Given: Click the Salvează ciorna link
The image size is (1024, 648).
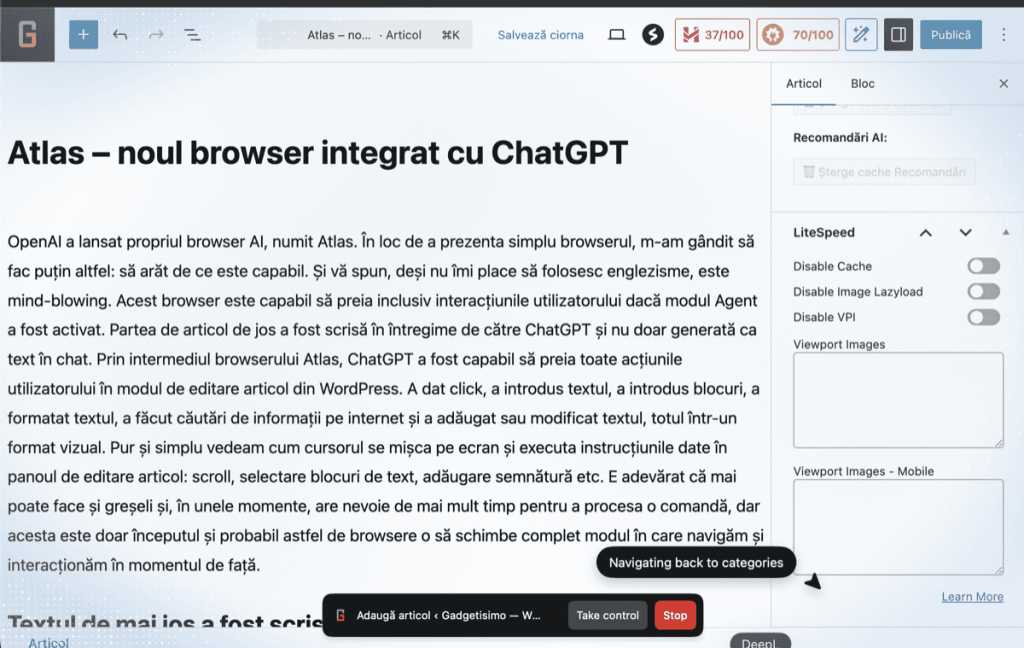Looking at the screenshot, I should pyautogui.click(x=540, y=35).
